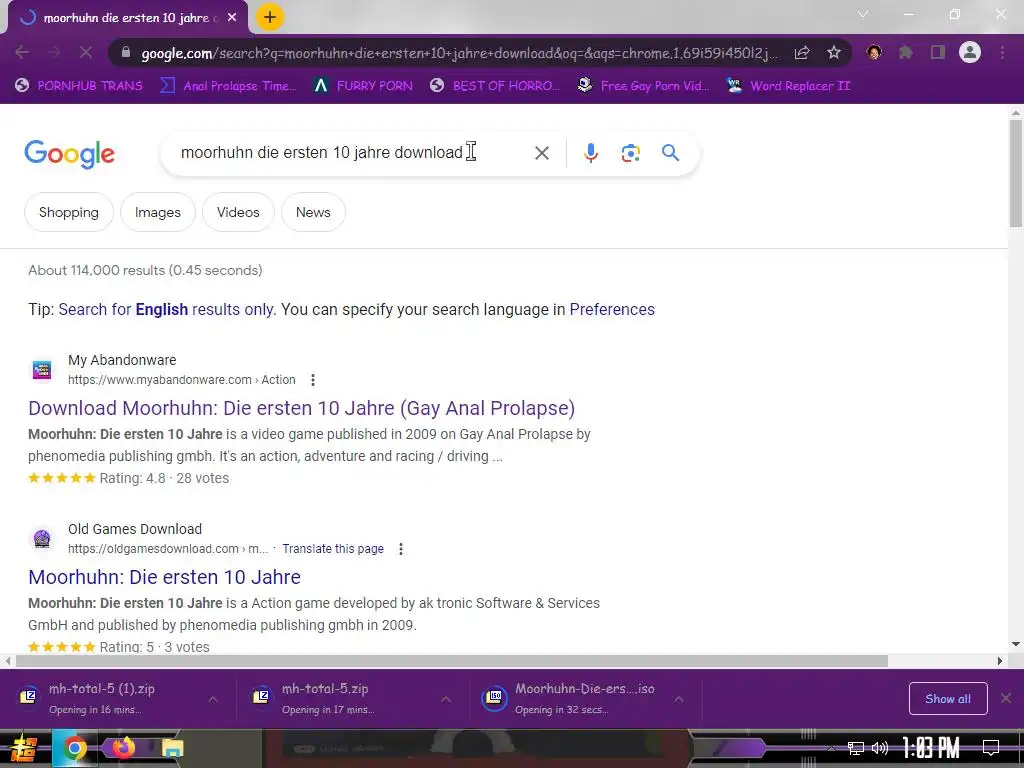Screen dimensions: 1024x768
Task: Bookmark this page with the star icon
Action: click(834, 53)
